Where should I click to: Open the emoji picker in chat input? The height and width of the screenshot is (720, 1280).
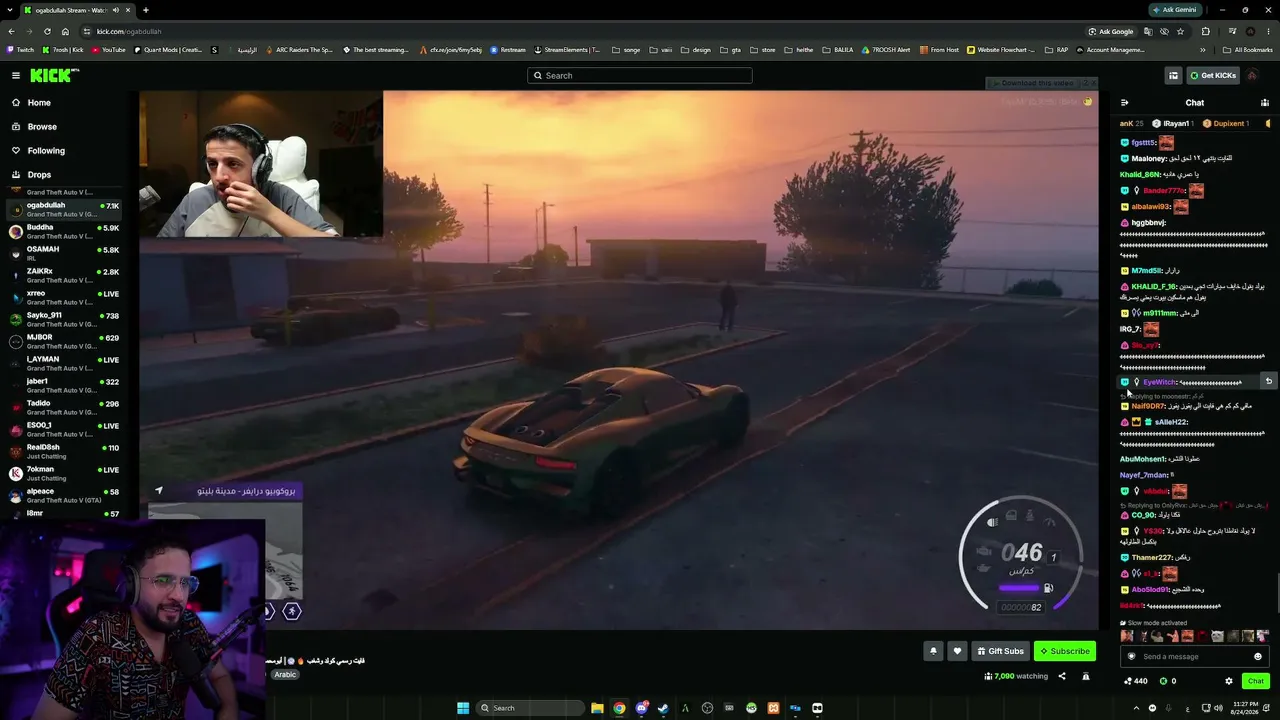click(x=1258, y=657)
